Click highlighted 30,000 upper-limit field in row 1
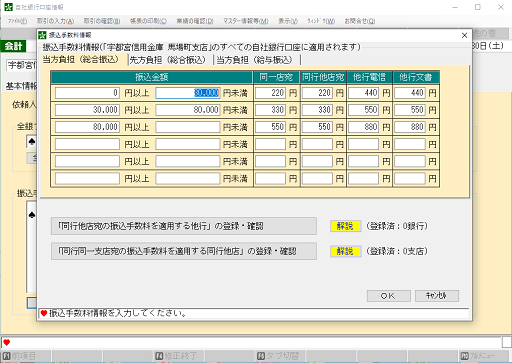Screen dimensions: 512x363 click(x=188, y=93)
